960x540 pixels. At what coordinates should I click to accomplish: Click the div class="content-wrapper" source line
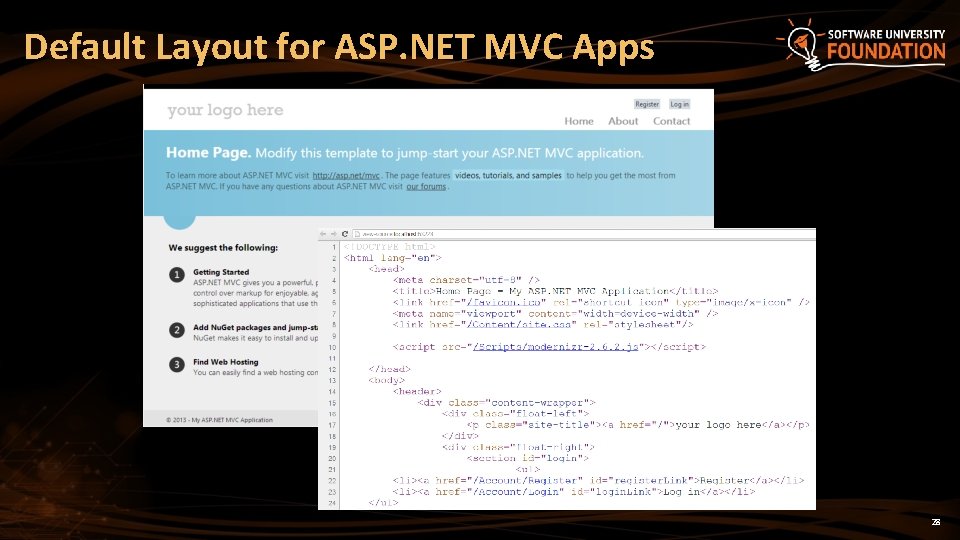(x=506, y=403)
